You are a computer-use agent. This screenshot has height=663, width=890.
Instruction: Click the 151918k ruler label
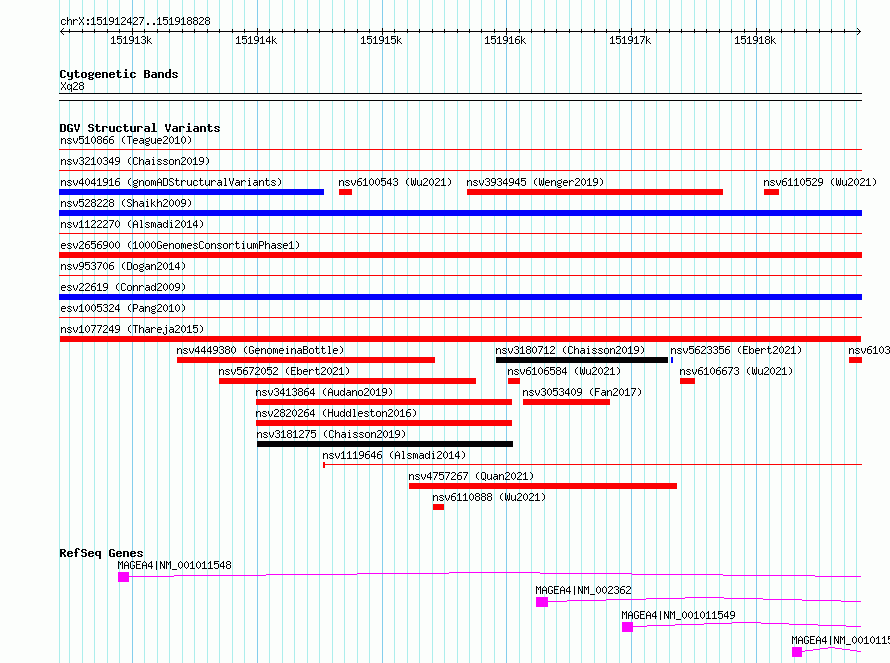coord(755,40)
